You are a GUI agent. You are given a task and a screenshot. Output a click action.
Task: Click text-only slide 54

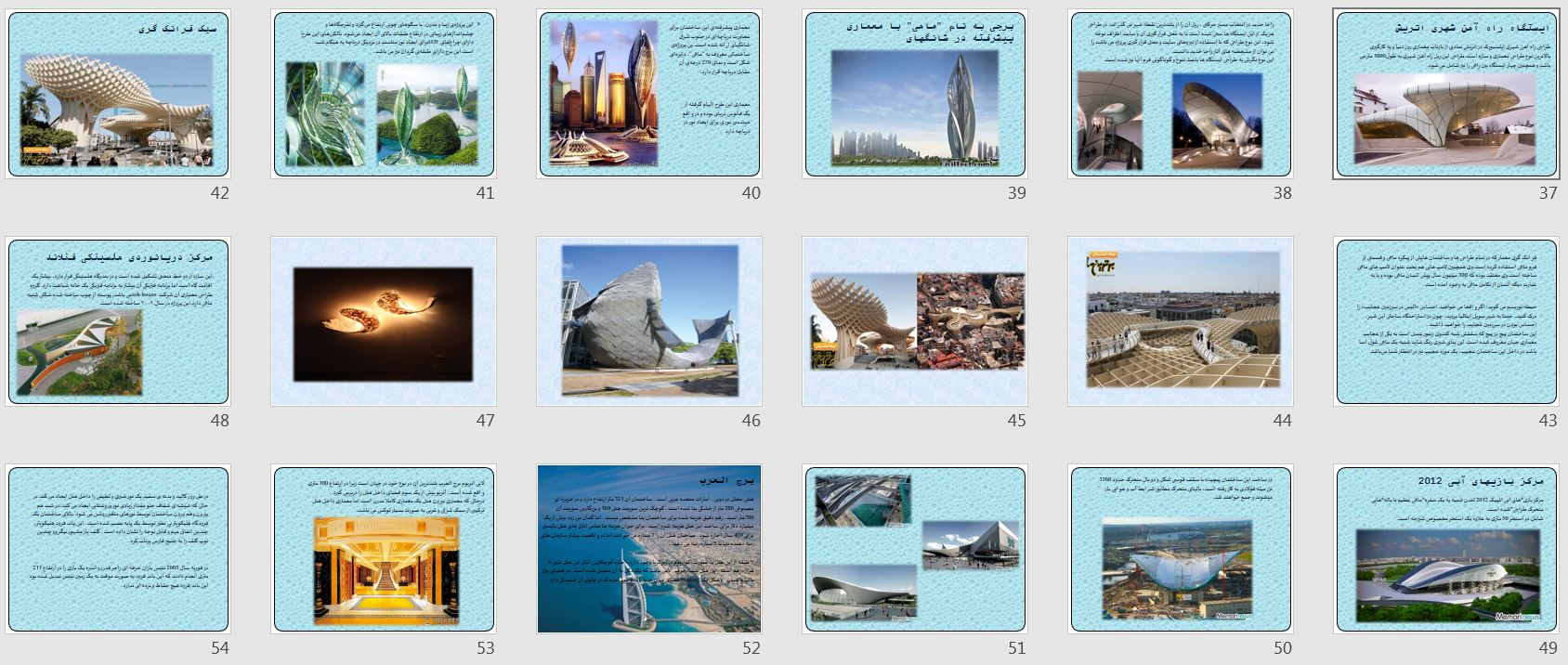pos(118,549)
